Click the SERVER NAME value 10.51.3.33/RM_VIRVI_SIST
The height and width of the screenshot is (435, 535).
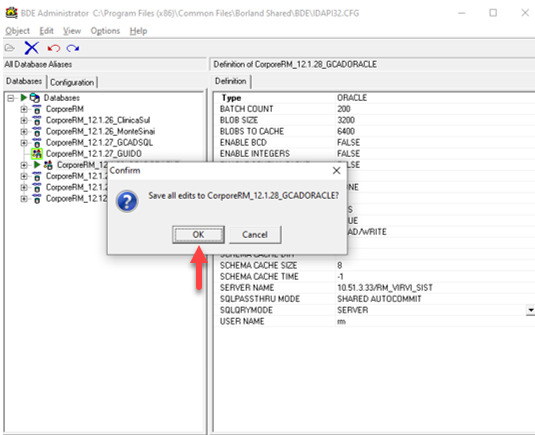(x=385, y=288)
